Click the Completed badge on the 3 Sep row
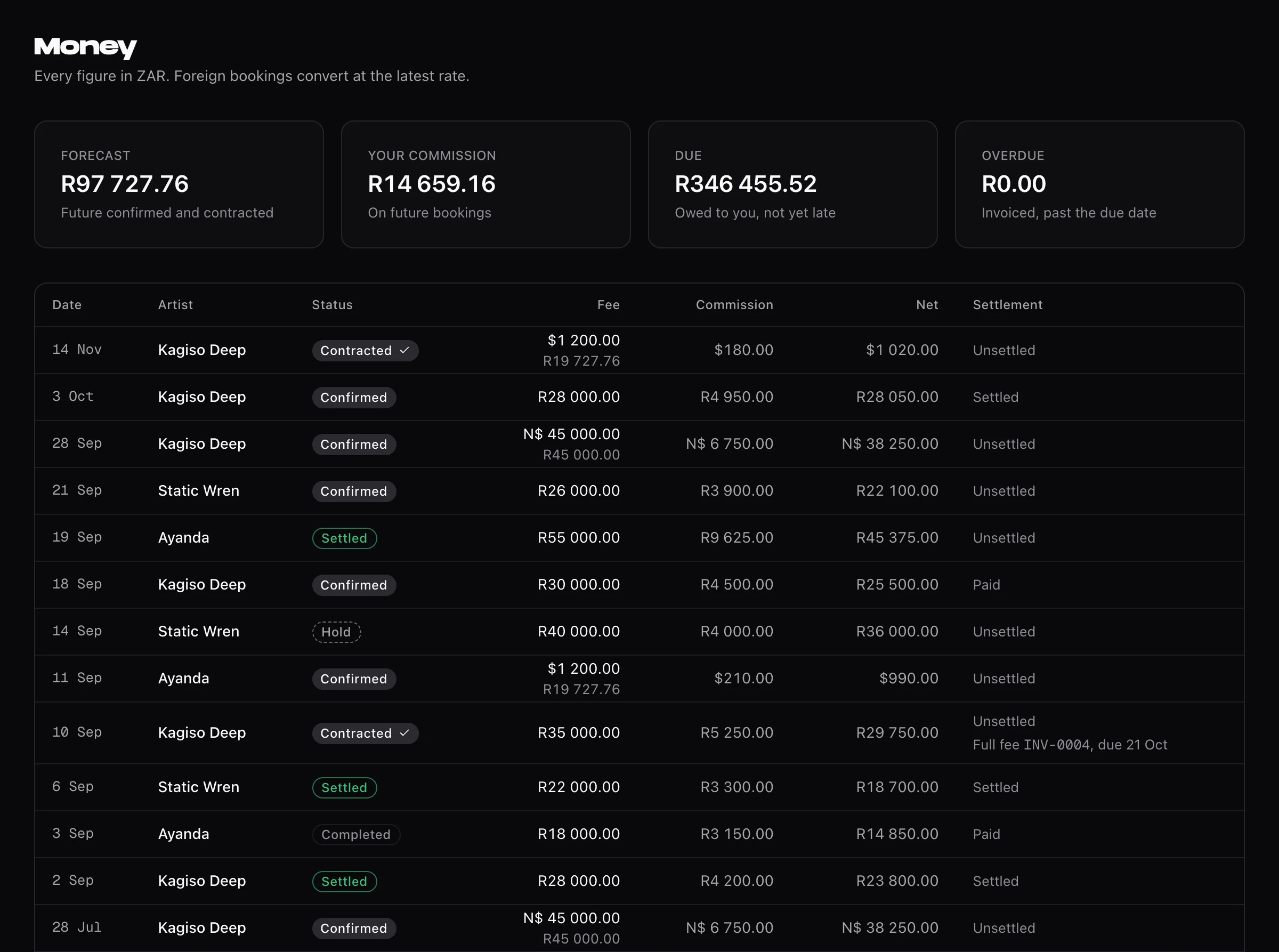The height and width of the screenshot is (952, 1279). (356, 834)
